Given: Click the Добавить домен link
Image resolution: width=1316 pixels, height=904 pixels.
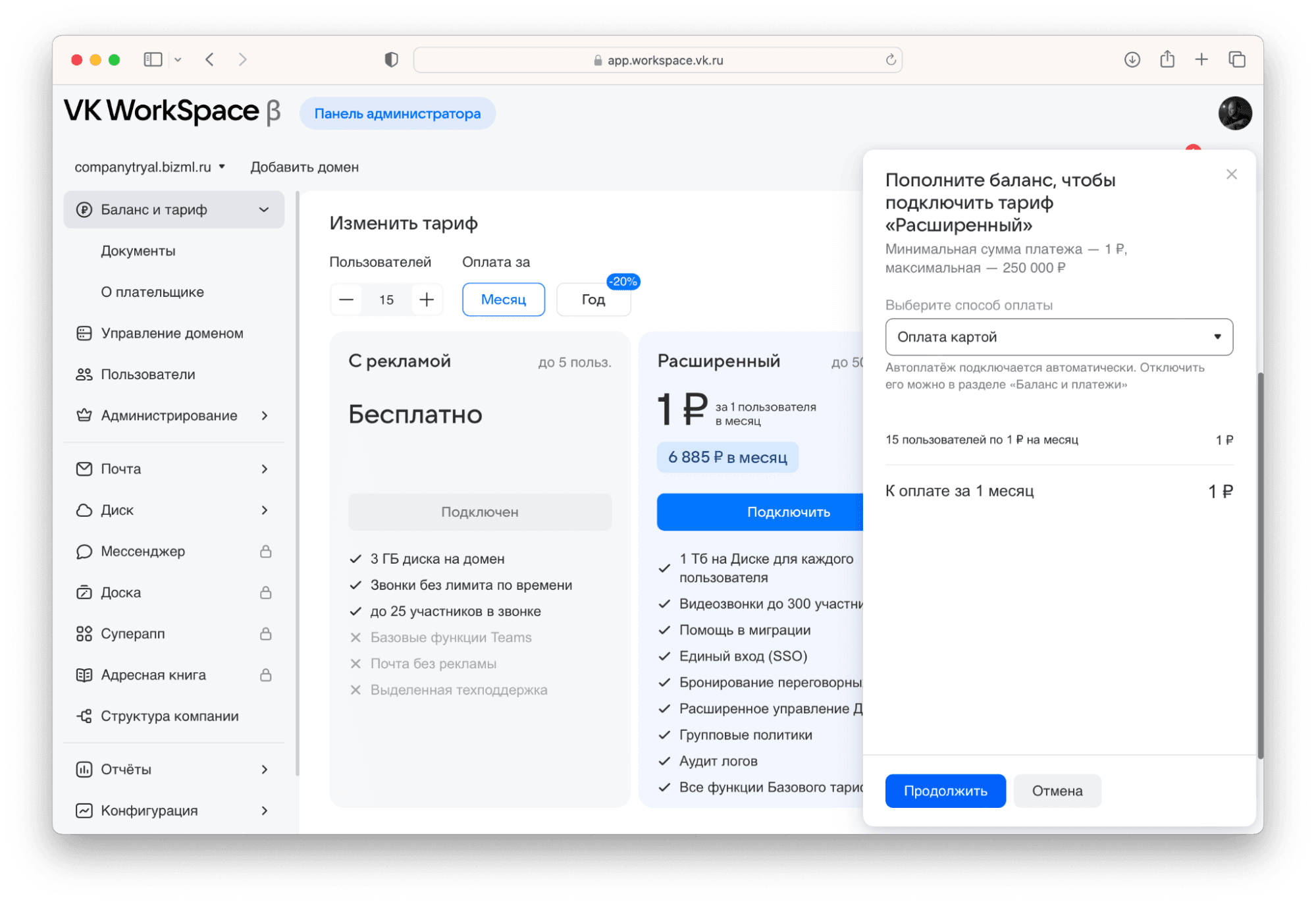Looking at the screenshot, I should pos(304,167).
